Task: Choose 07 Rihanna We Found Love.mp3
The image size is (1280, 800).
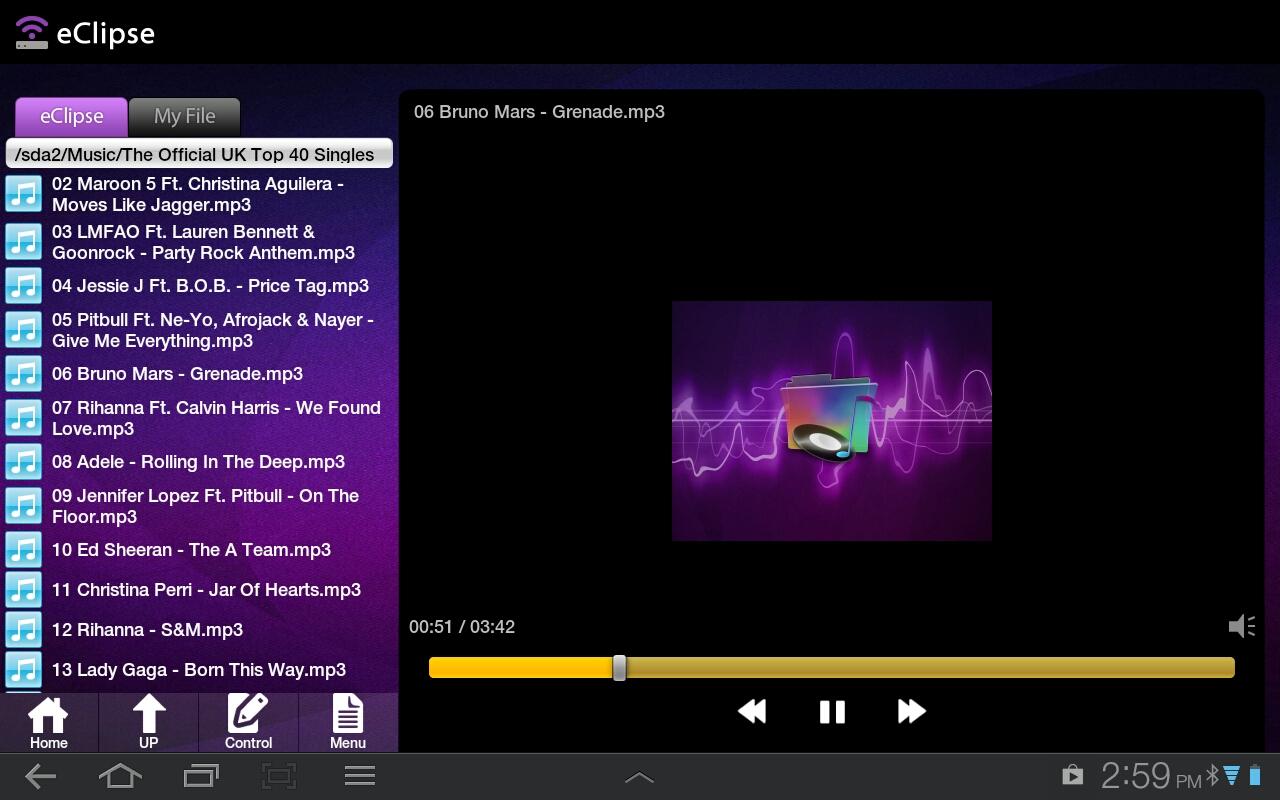Action: [216, 418]
